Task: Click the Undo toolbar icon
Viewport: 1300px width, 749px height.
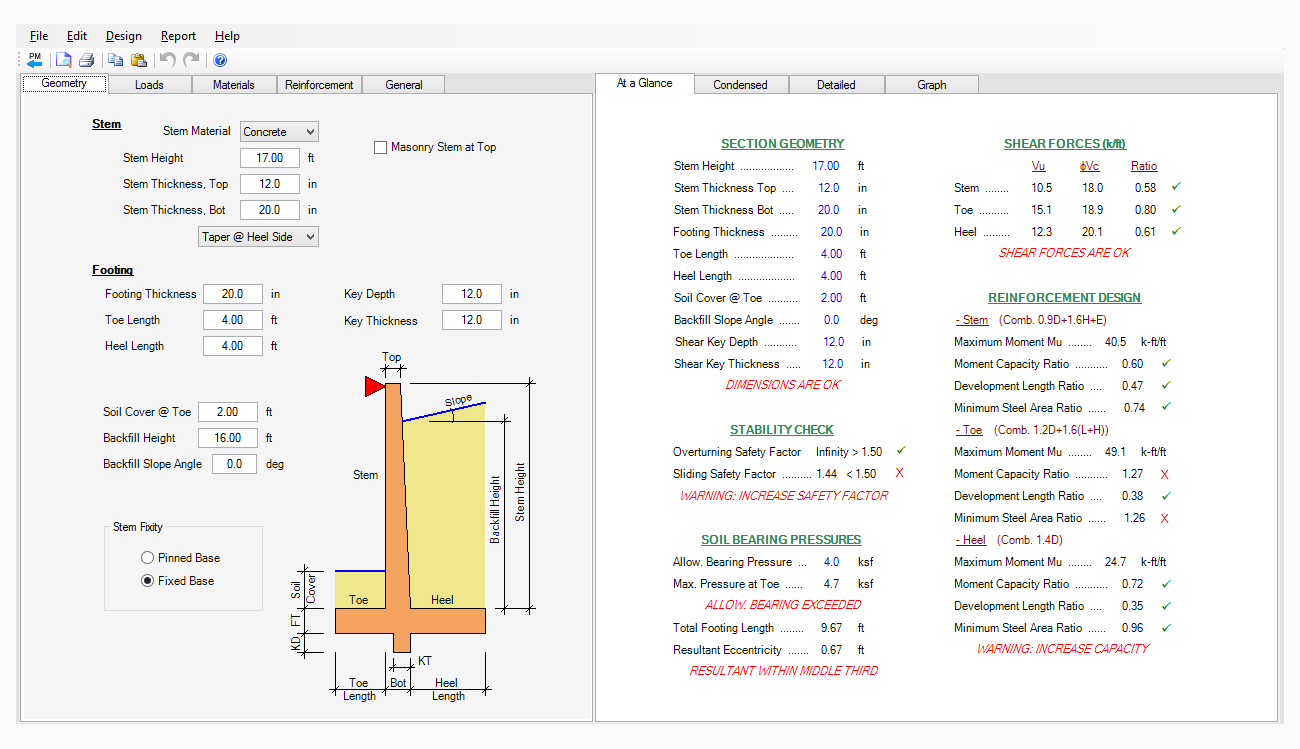Action: (x=167, y=59)
